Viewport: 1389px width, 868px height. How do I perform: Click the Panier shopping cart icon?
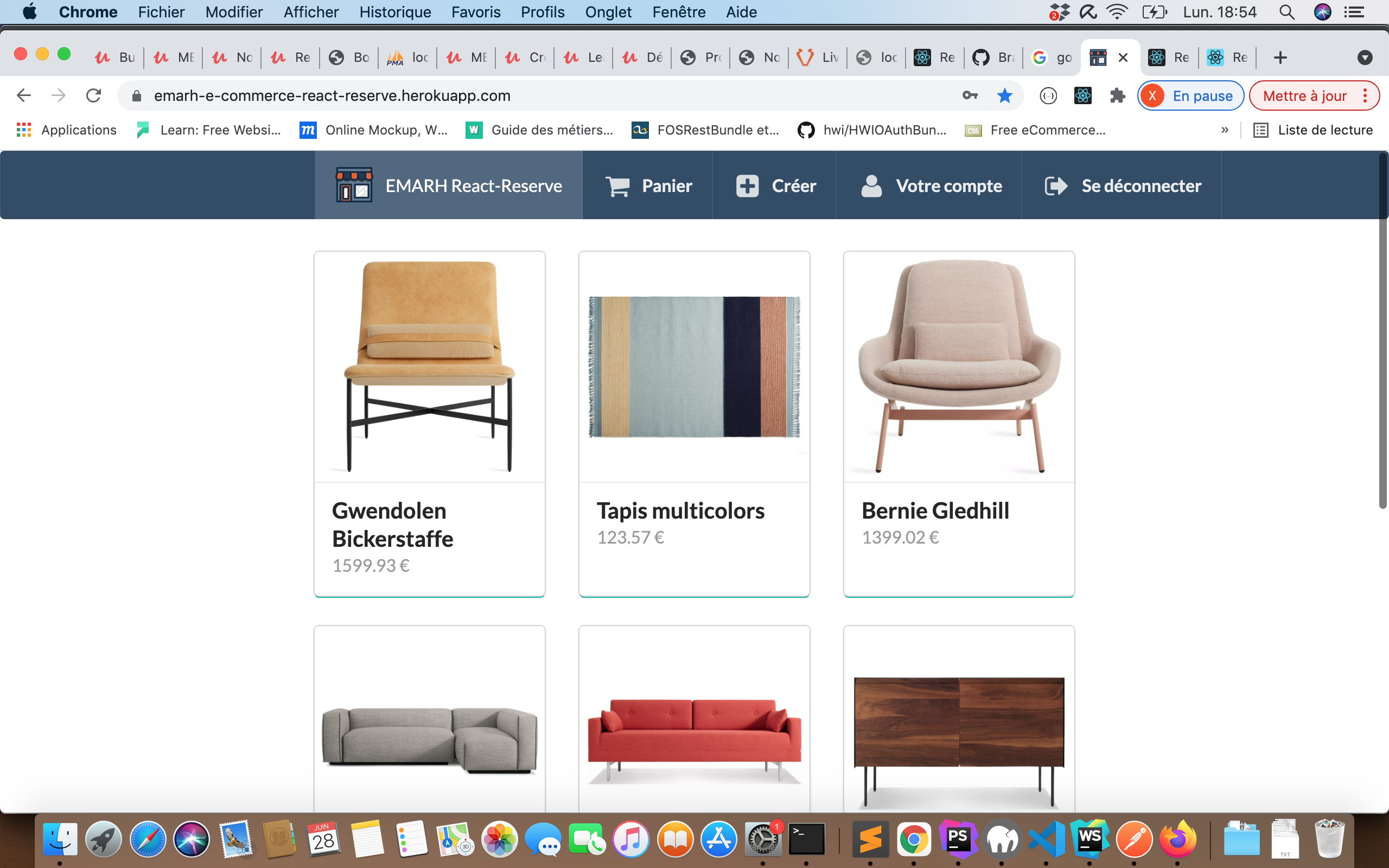click(x=617, y=185)
